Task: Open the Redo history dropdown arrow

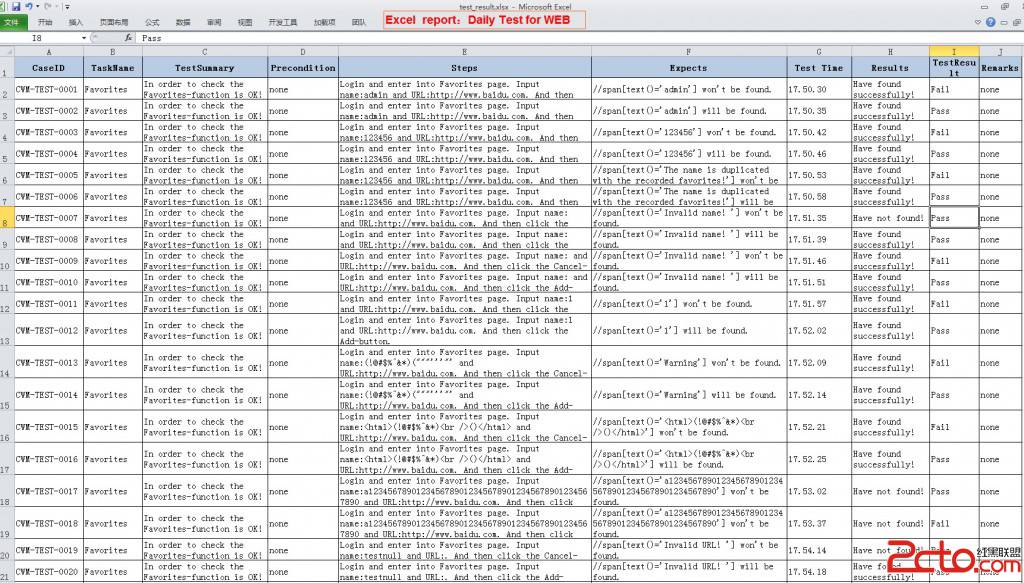Action: [x=57, y=6]
